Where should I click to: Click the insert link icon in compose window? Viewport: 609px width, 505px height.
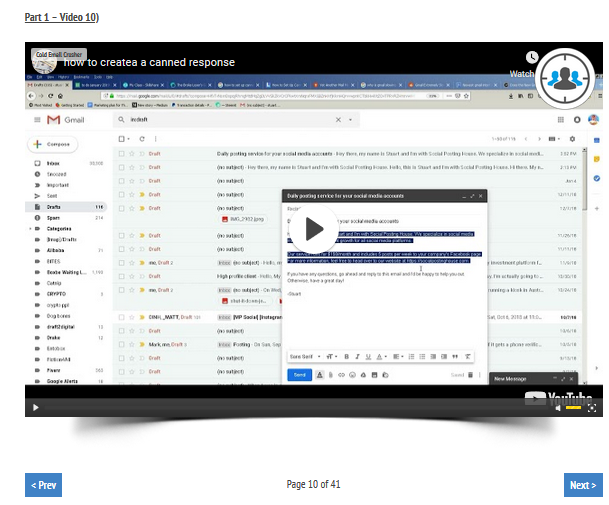[341, 375]
